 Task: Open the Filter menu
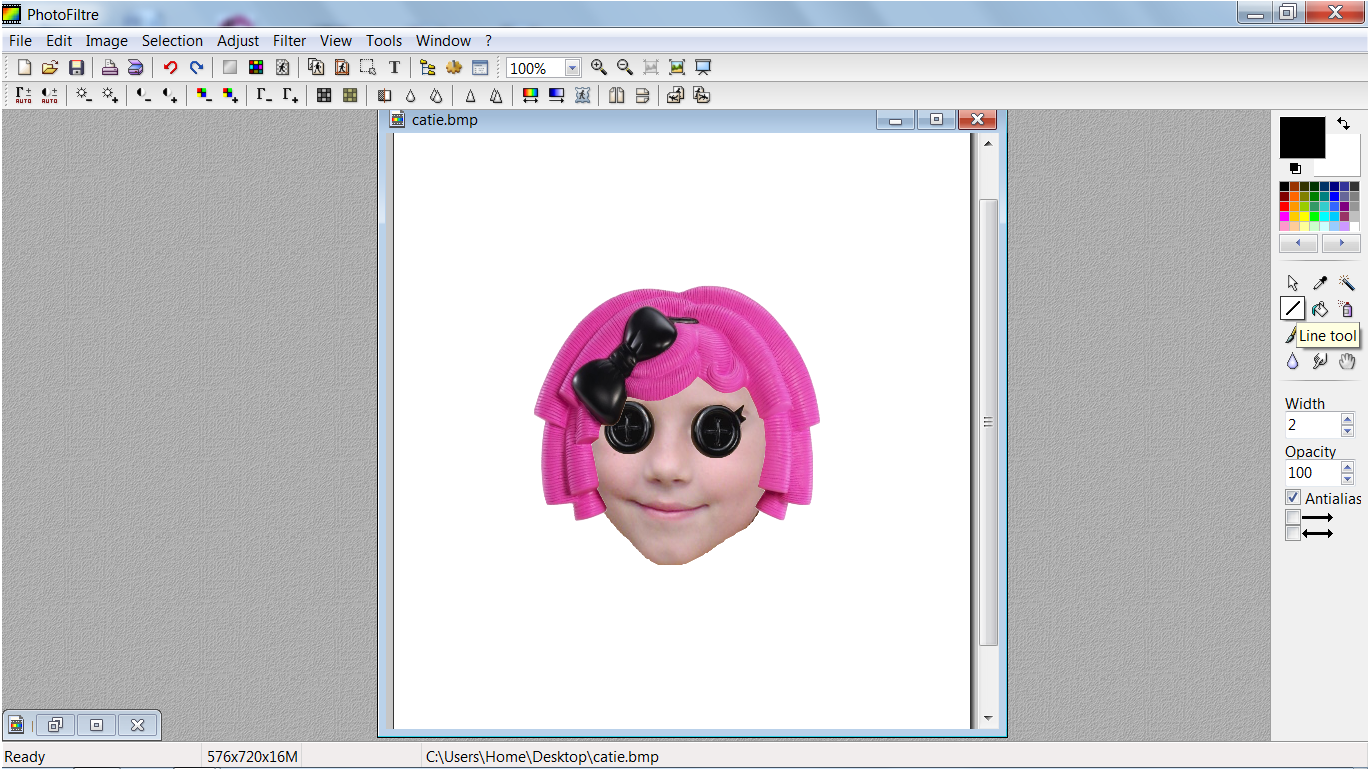coord(290,41)
